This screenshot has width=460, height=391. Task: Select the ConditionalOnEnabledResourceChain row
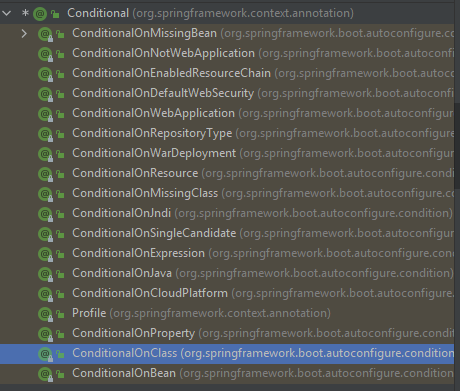click(x=227, y=73)
